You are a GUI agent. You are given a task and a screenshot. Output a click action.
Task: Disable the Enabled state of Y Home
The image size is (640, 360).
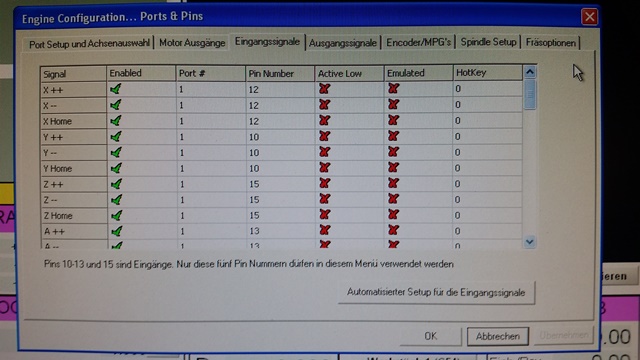116,168
